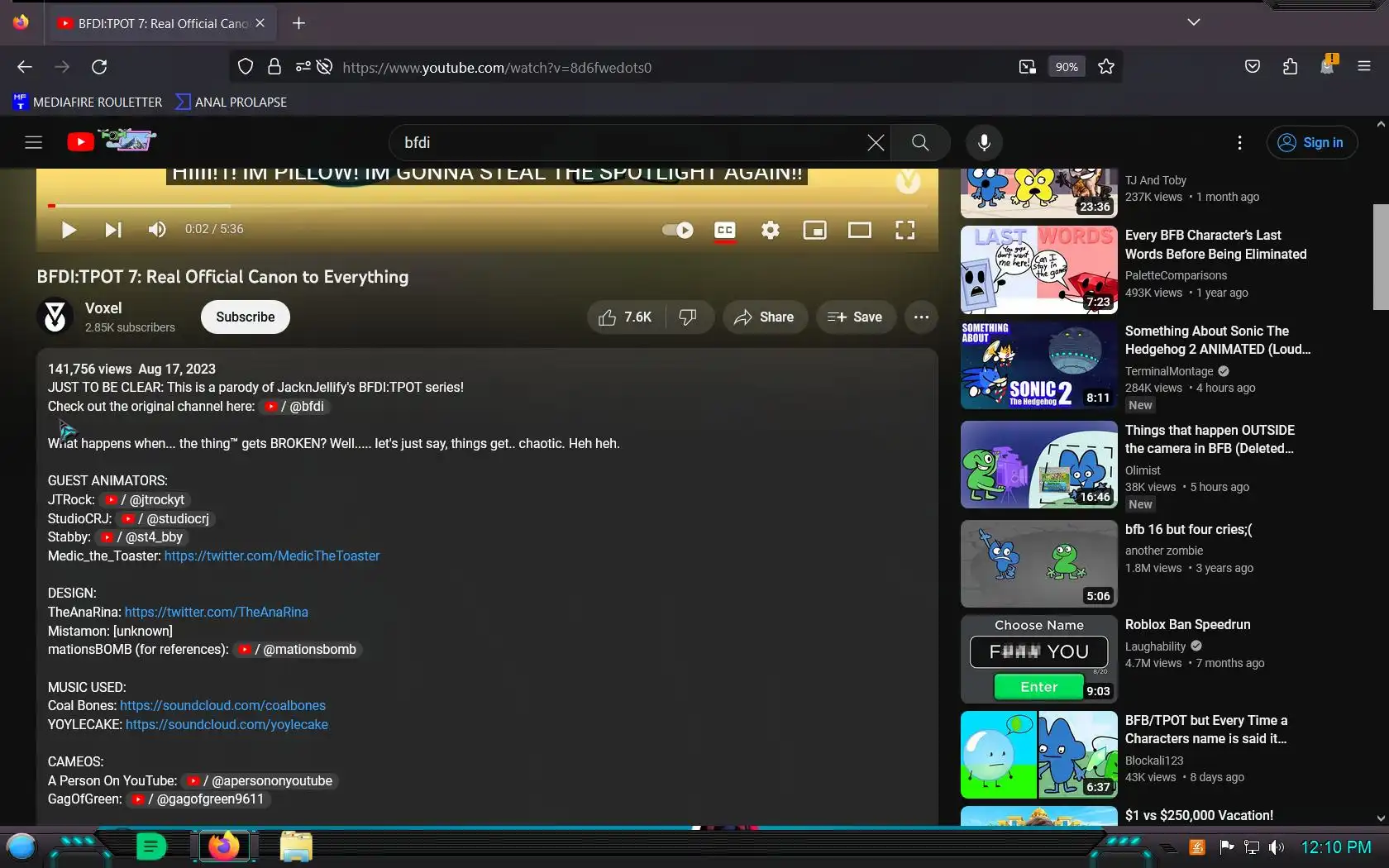Switch to theater mode
This screenshot has width=1389, height=868.
pyautogui.click(x=860, y=230)
